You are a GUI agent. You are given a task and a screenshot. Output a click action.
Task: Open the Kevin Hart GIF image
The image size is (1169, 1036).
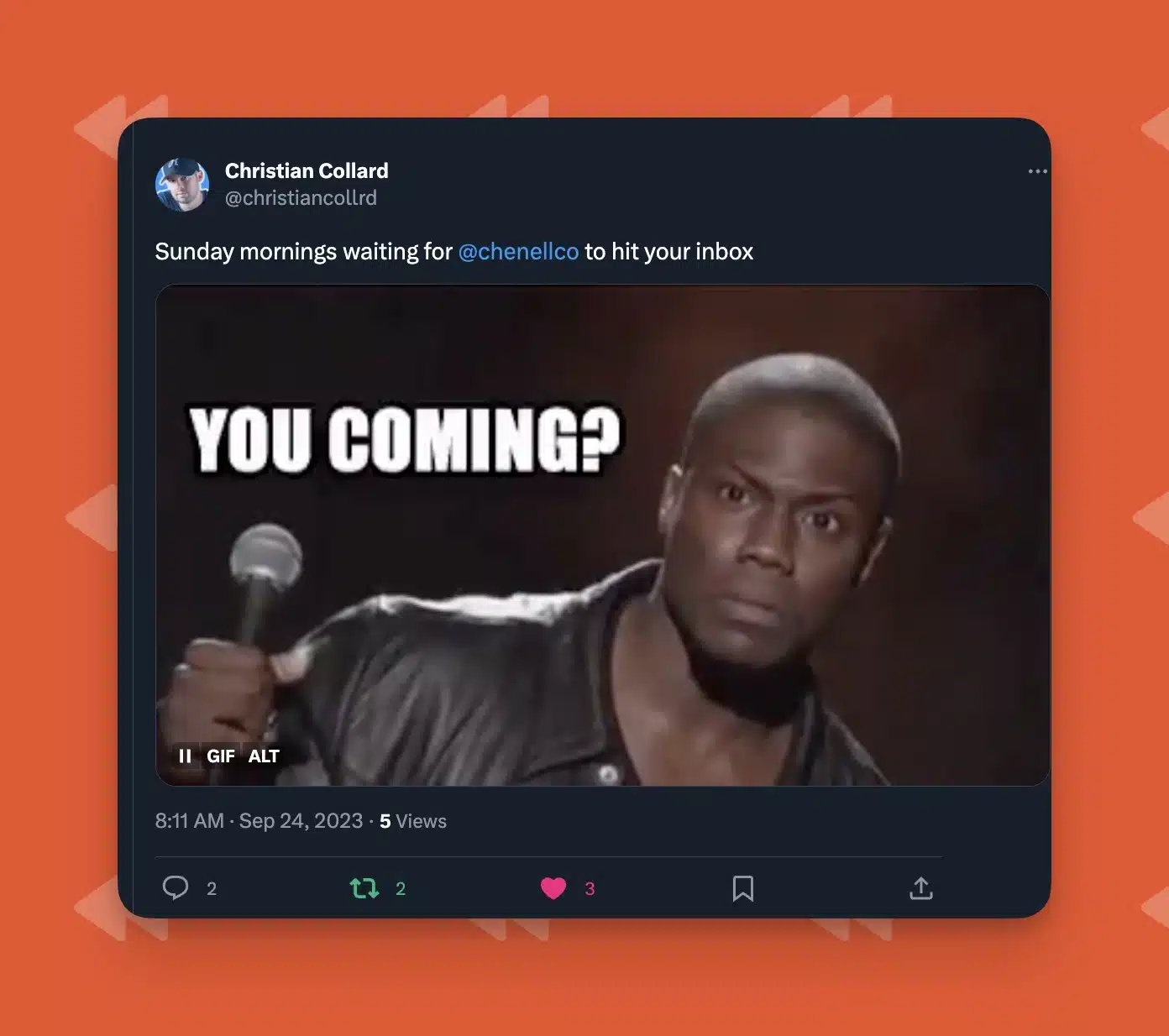pos(602,536)
